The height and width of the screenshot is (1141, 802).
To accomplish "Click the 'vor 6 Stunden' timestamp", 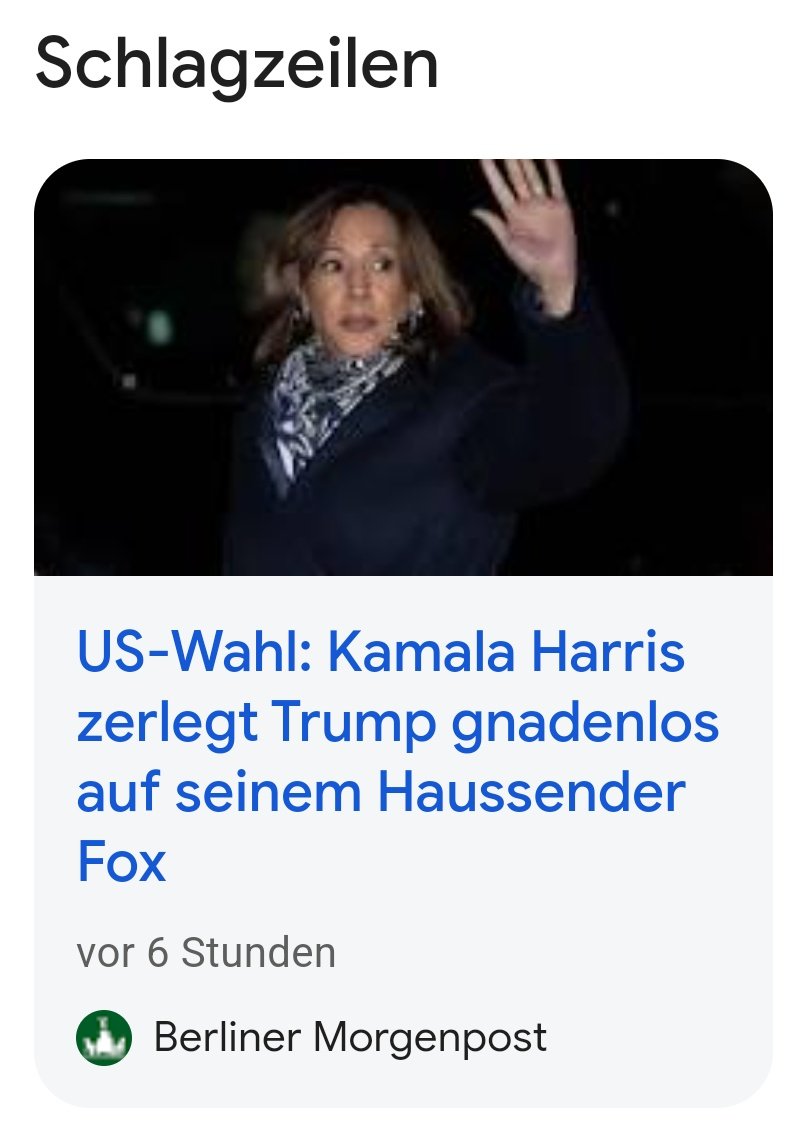I will 206,953.
